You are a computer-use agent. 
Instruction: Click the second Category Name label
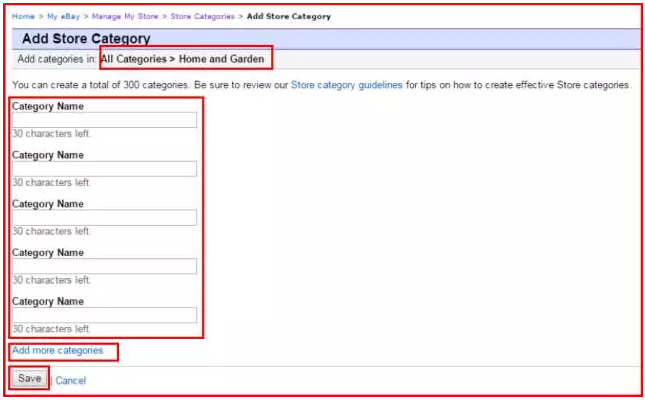click(x=47, y=155)
